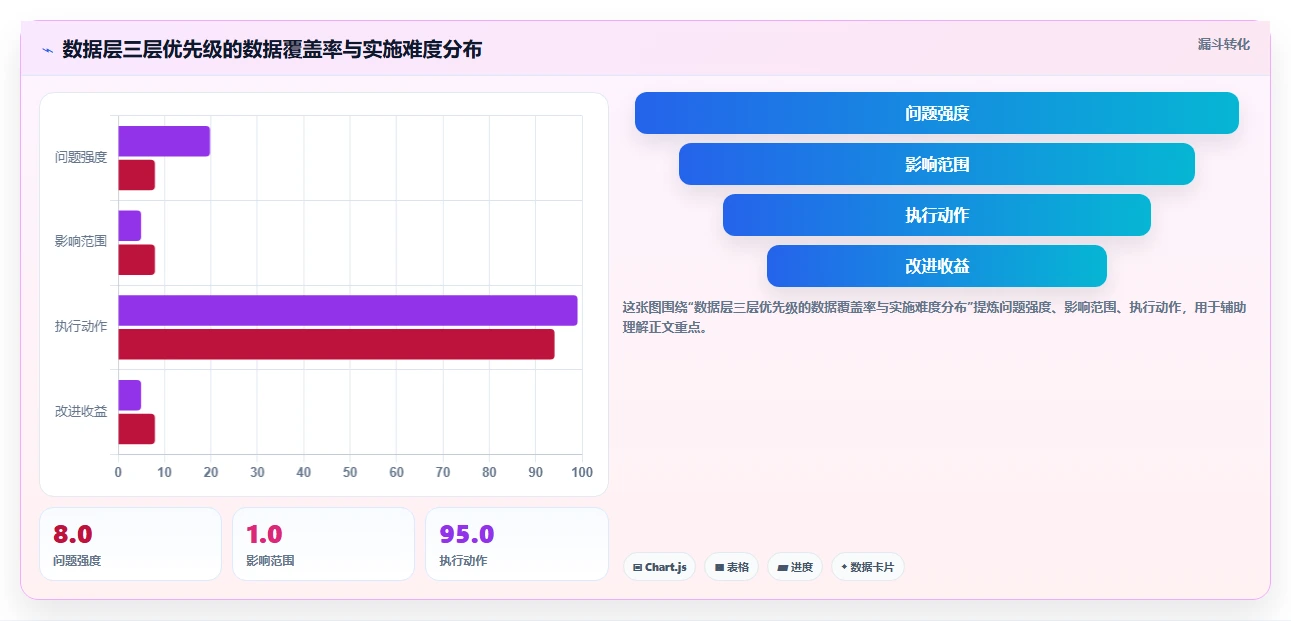Click the purple 问题强度 bar in chart
This screenshot has height=621, width=1291.
pos(164,141)
